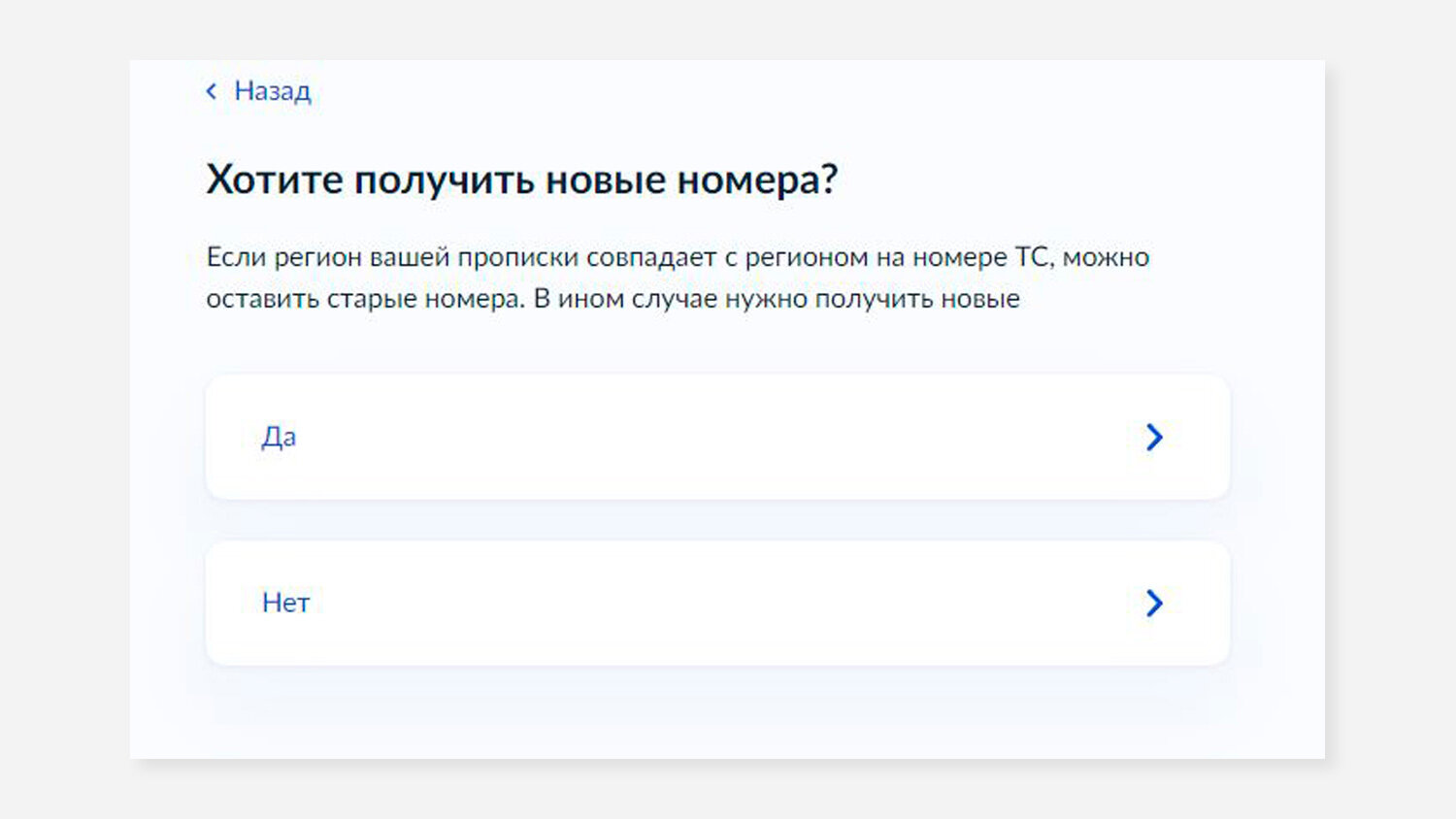Confirm getting new plates with the Да card
Viewport: 1456px width, 819px height.
click(717, 437)
